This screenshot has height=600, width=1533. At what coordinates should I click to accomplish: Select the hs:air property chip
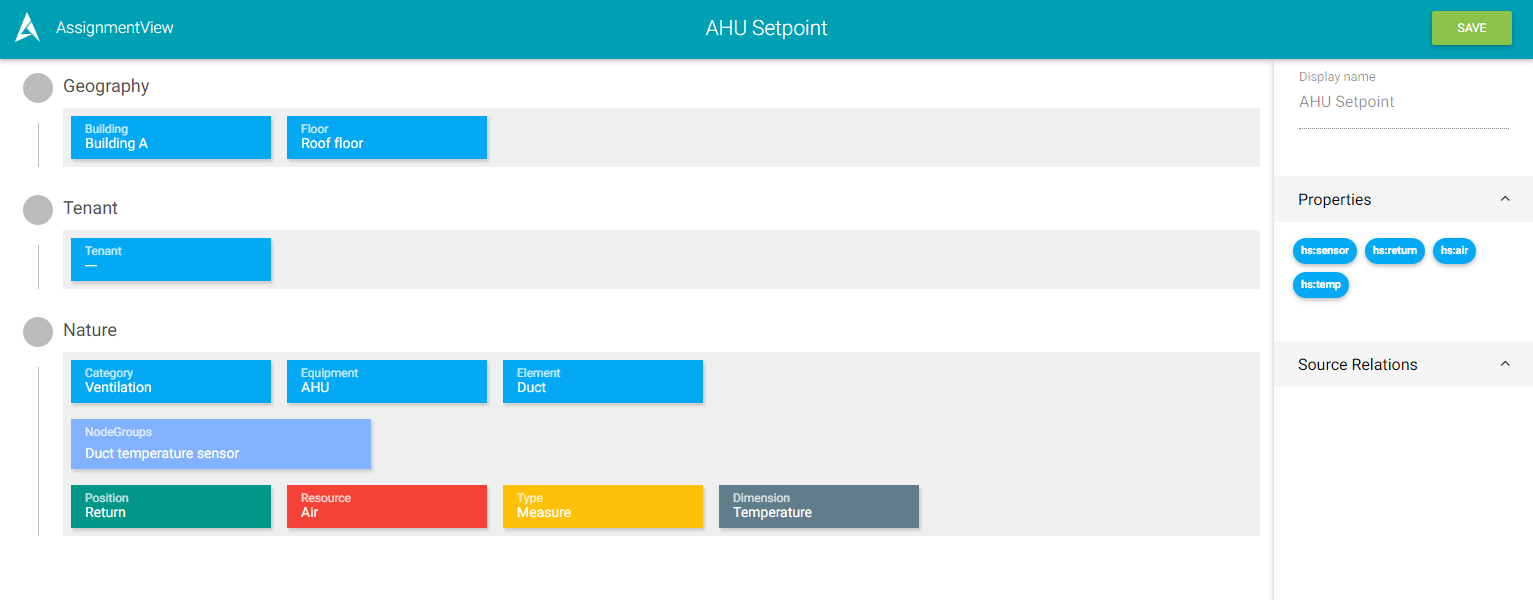pos(1454,251)
